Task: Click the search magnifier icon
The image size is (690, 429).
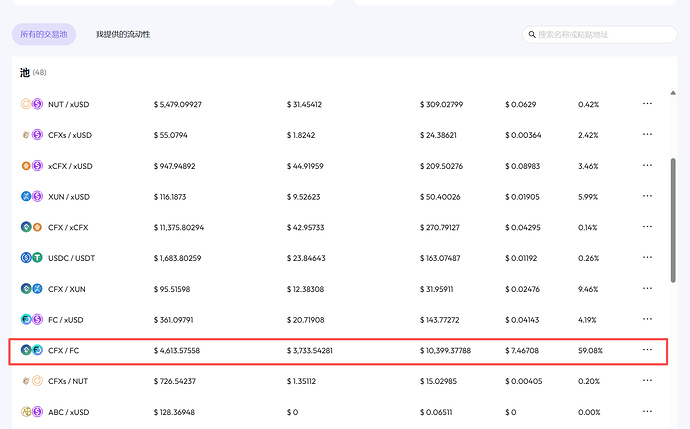Action: pos(532,34)
